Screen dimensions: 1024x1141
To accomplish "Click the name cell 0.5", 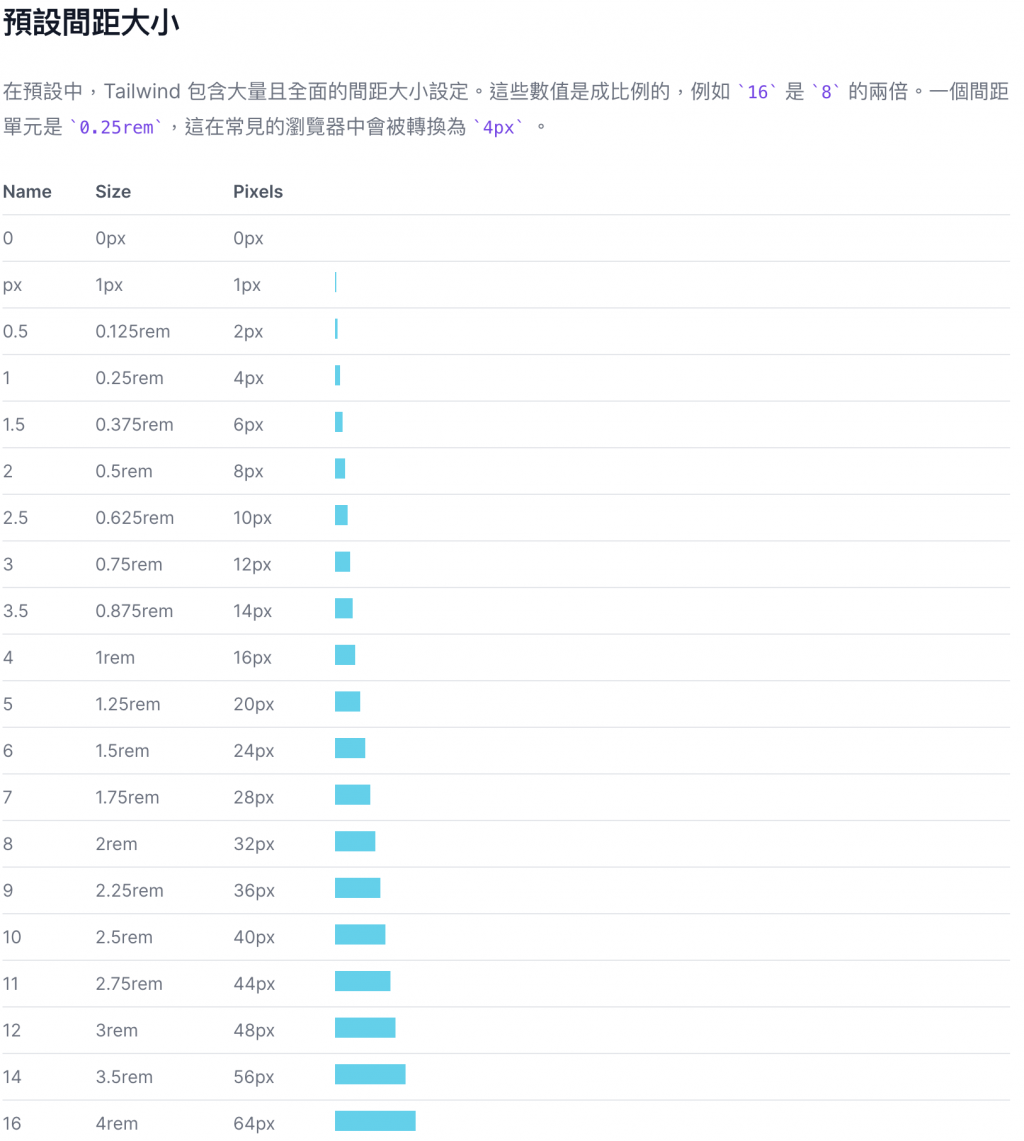I will coord(15,332).
